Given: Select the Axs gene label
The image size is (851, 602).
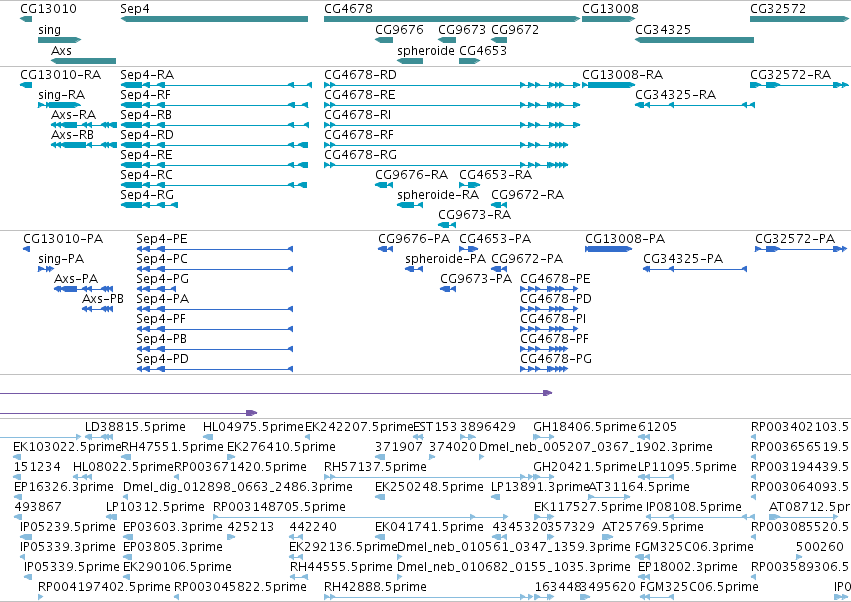Looking at the screenshot, I should pos(61,50).
